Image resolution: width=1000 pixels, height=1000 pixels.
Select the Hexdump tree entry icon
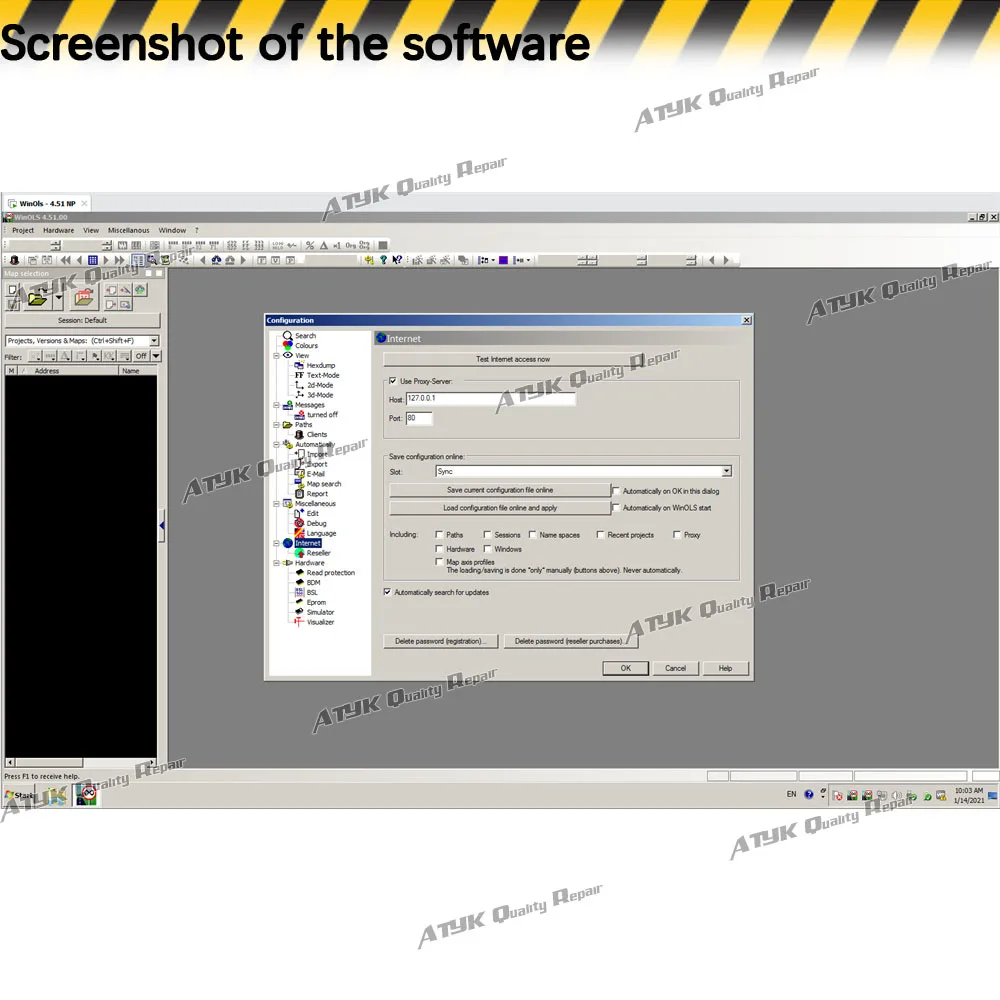tap(299, 365)
